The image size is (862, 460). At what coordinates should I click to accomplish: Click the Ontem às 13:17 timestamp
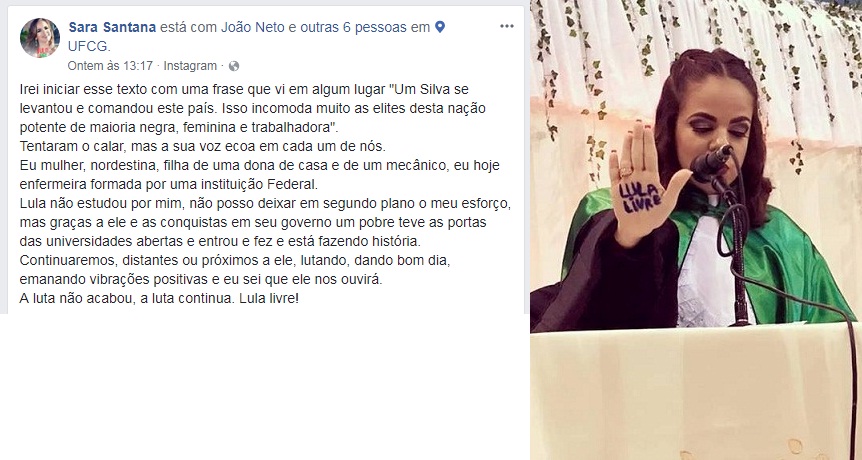pyautogui.click(x=110, y=66)
